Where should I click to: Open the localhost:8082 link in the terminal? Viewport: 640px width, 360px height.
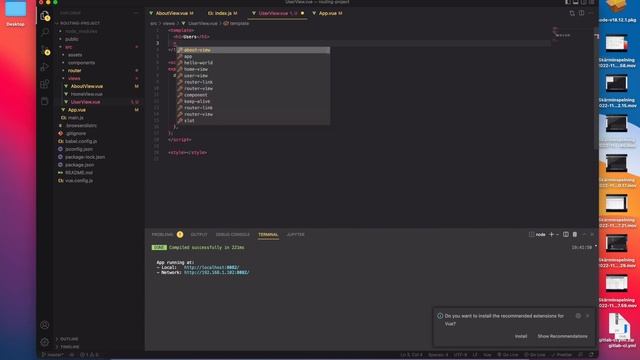[211, 267]
